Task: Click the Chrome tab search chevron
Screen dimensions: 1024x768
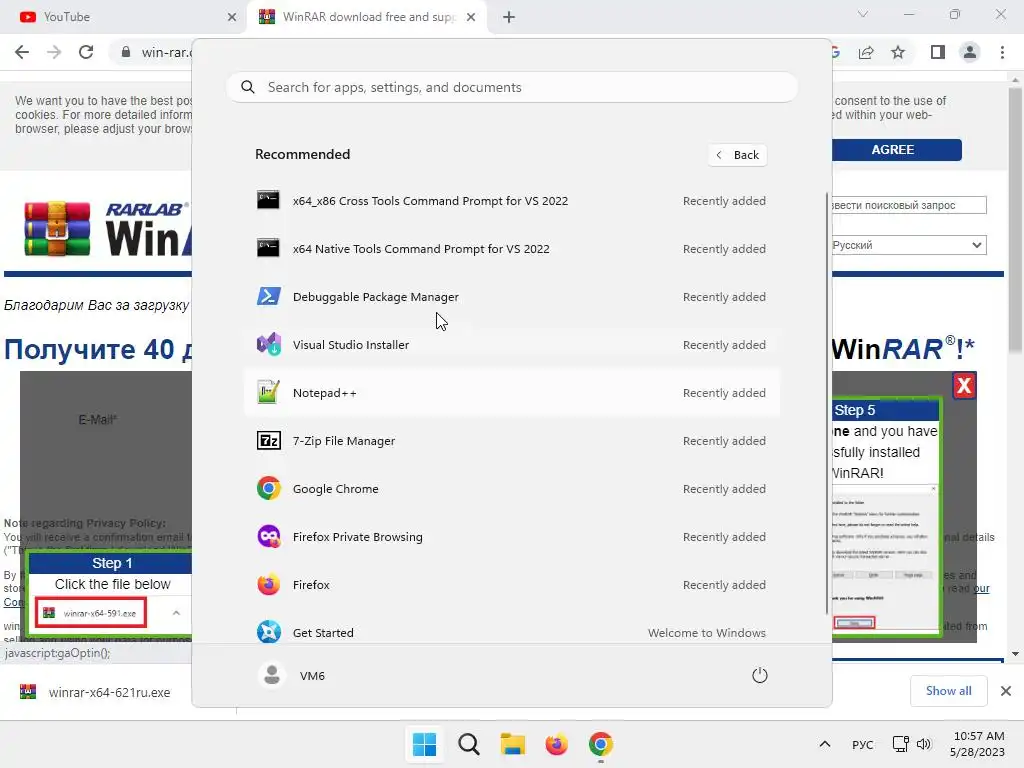Action: pos(863,14)
